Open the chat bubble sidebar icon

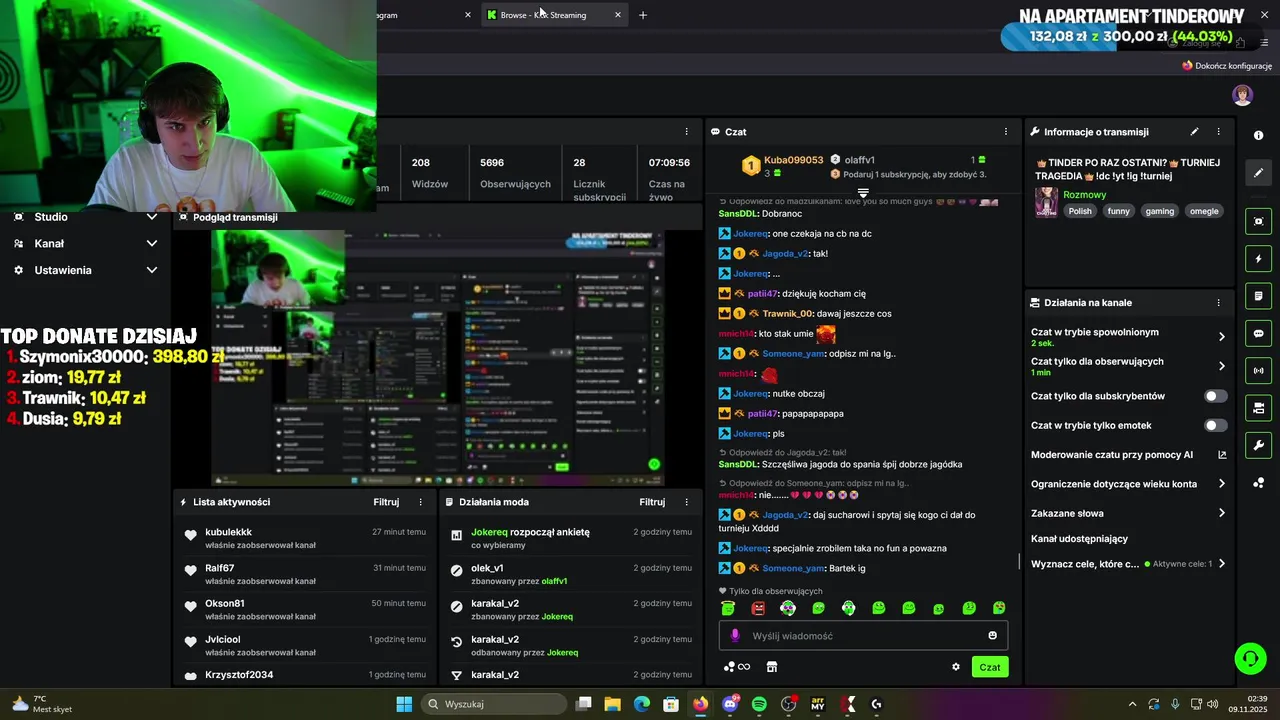click(1258, 333)
